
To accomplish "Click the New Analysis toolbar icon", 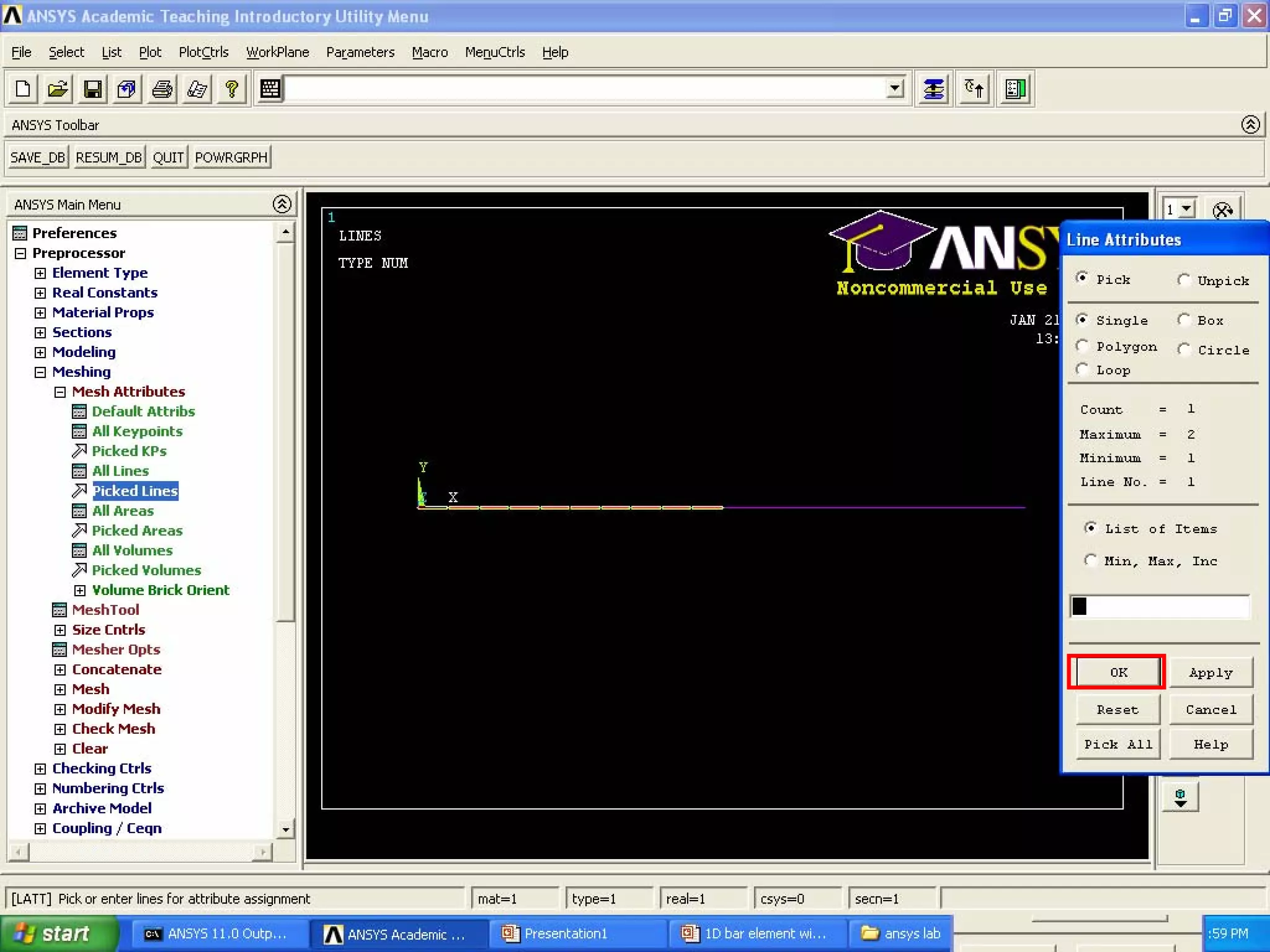I will tap(23, 89).
